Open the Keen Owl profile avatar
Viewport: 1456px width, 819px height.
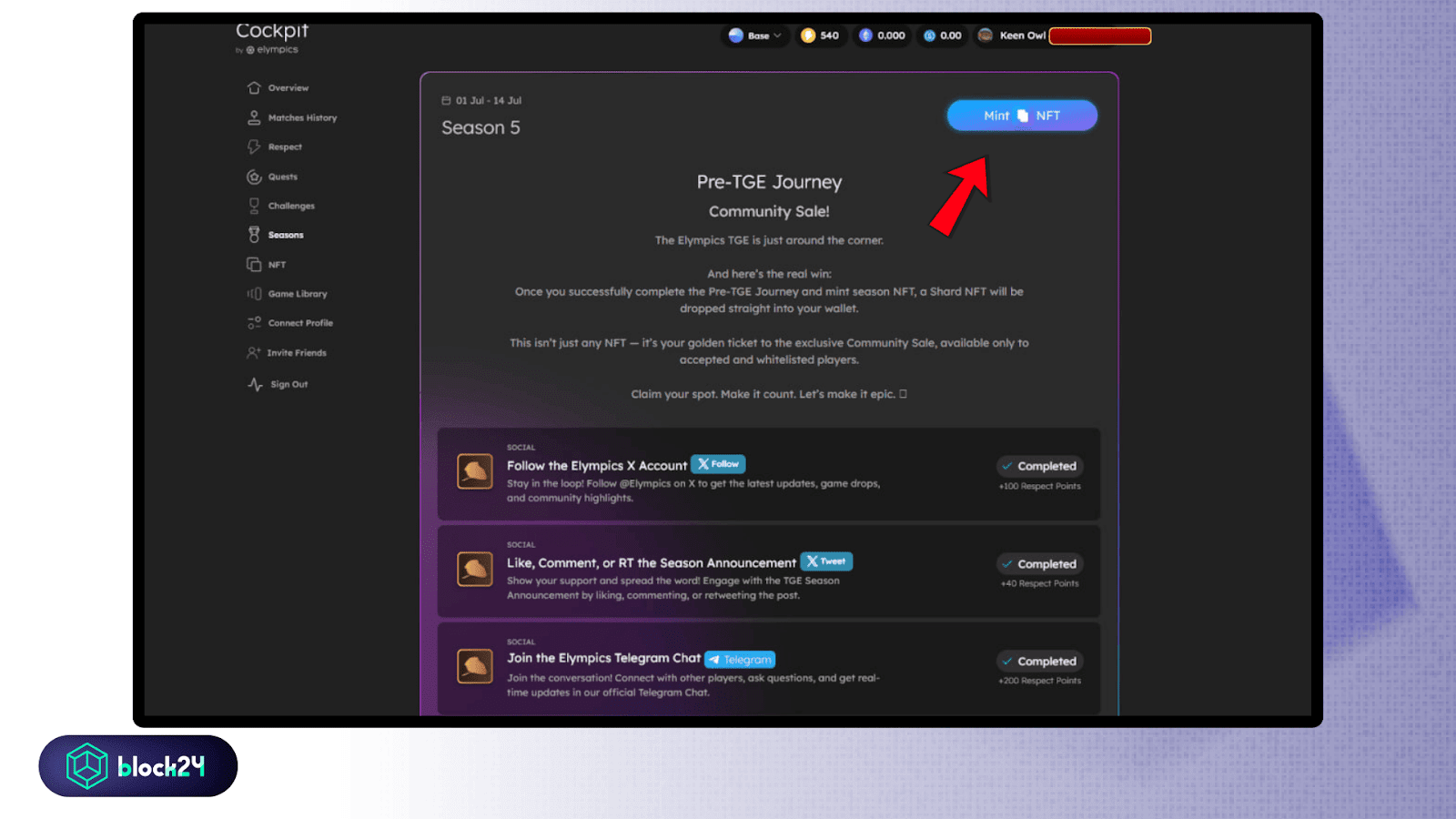pyautogui.click(x=986, y=35)
